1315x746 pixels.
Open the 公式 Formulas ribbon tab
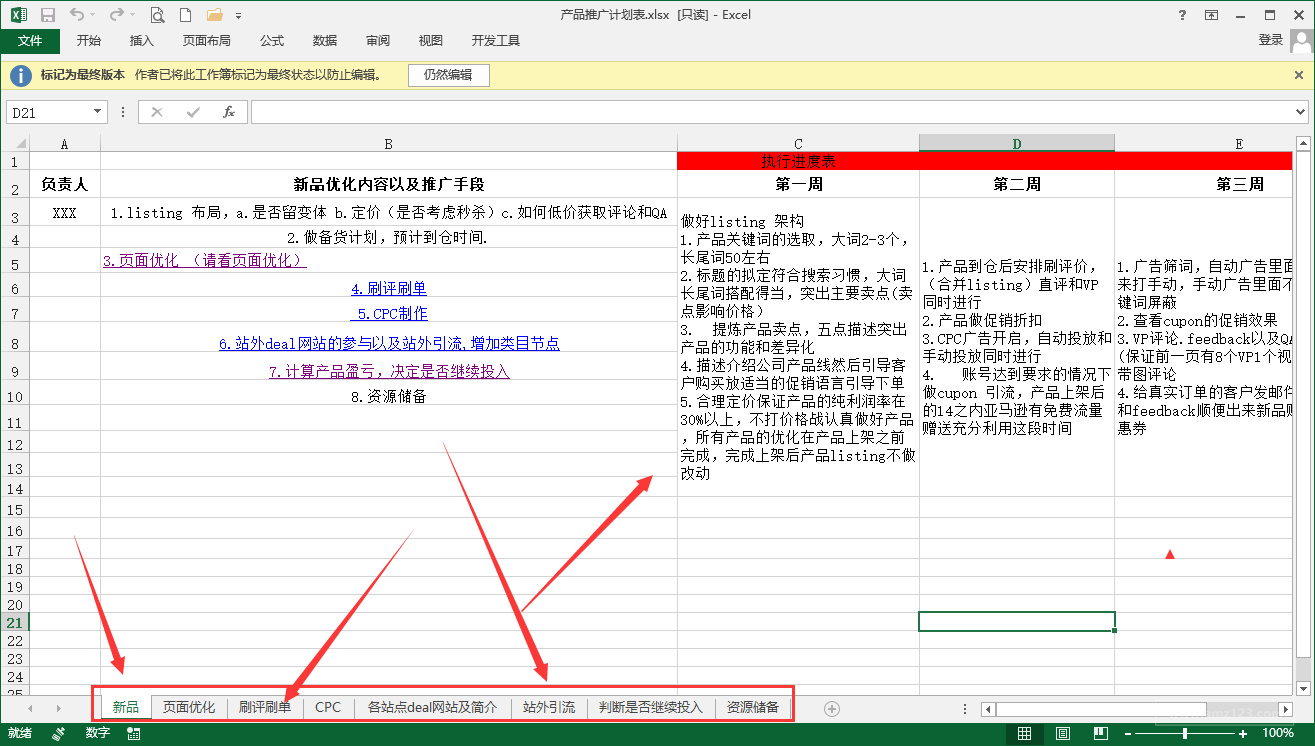coord(272,41)
